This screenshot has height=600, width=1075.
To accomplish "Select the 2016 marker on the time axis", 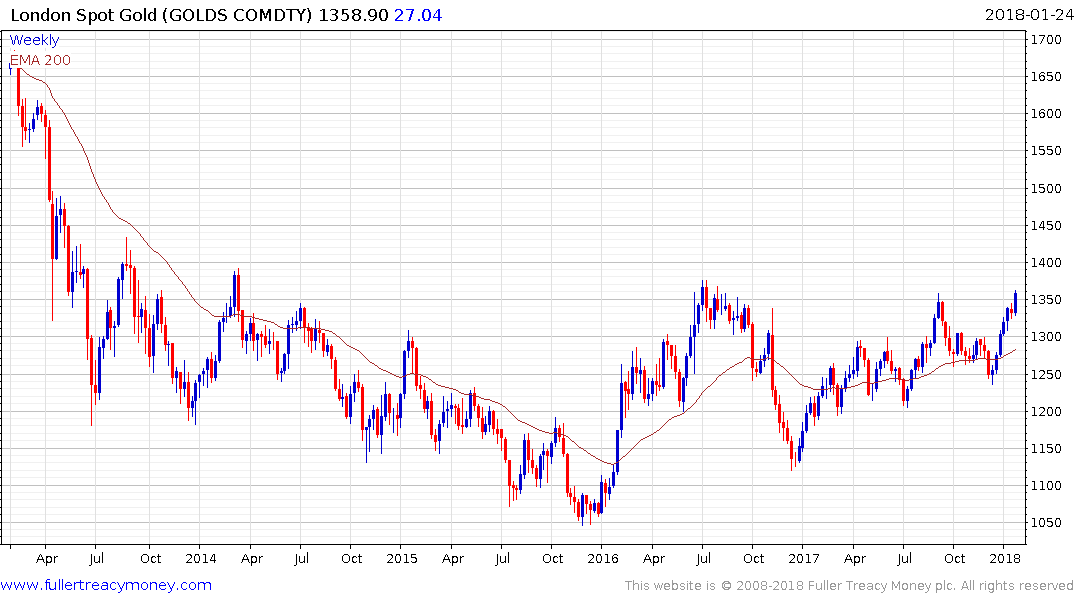I will tap(603, 558).
